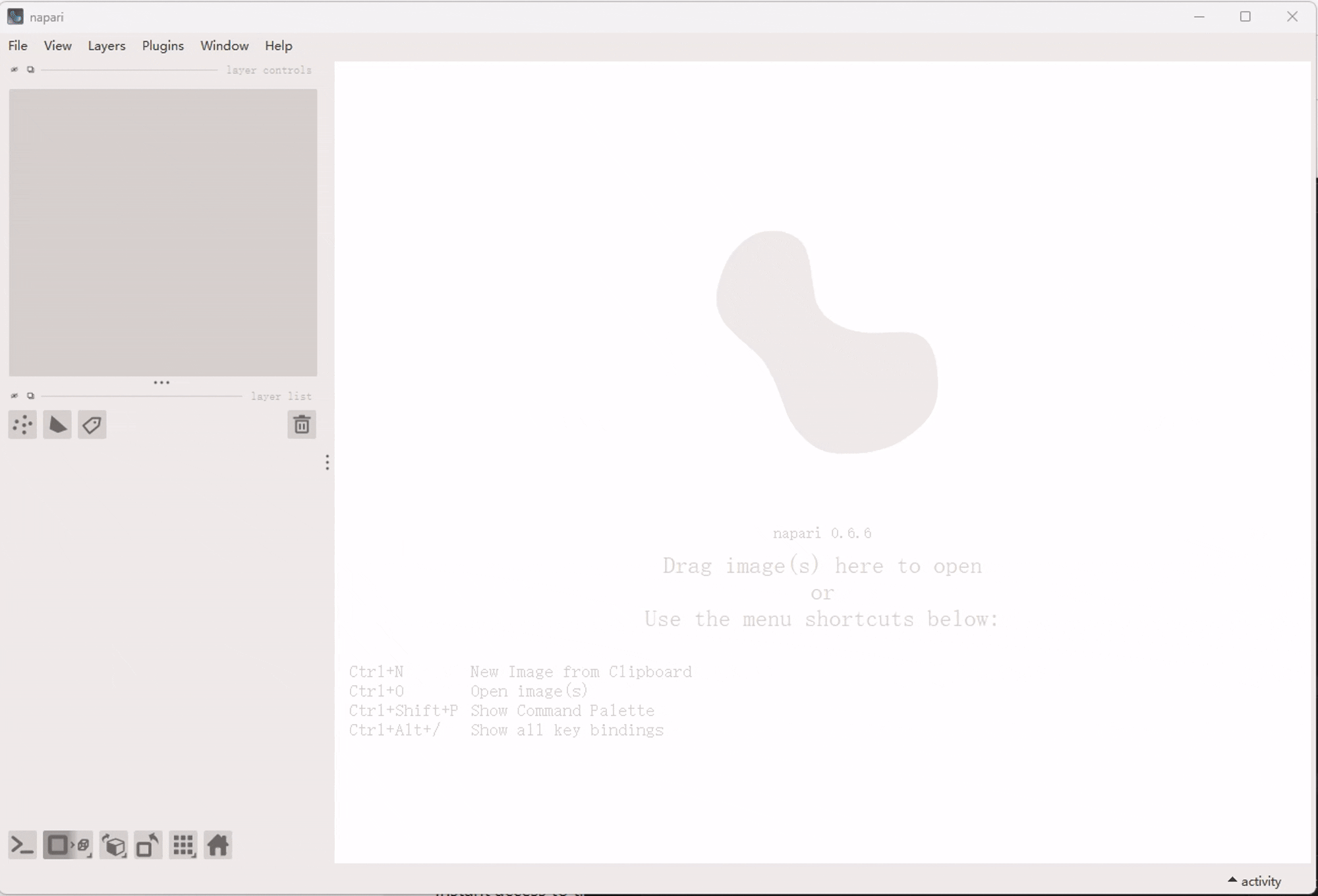The height and width of the screenshot is (896, 1318).
Task: Hide the layer controls dock panel
Action: 14,70
